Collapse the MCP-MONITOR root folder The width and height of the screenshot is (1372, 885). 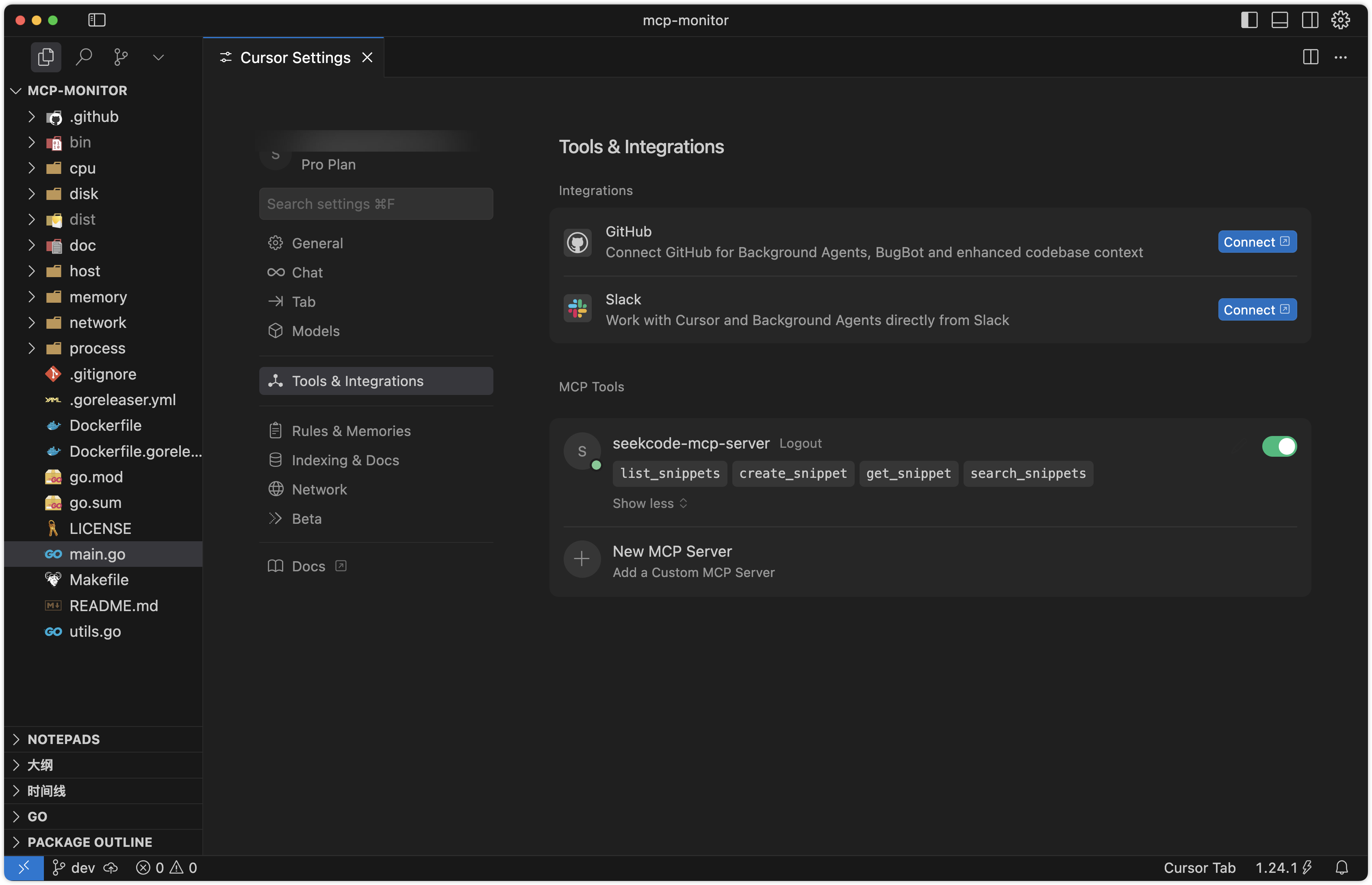point(104,90)
